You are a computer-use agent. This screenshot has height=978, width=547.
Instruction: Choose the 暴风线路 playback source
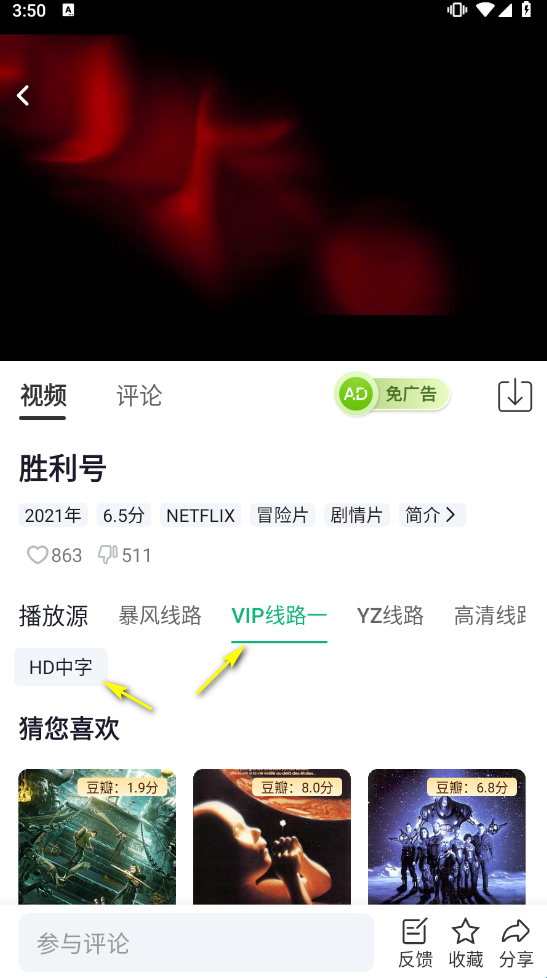point(160,616)
